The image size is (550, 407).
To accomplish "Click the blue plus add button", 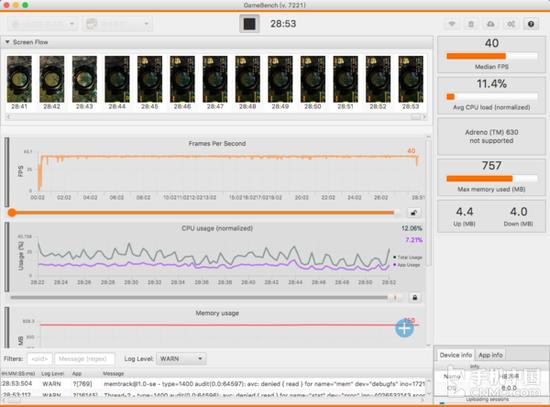I will tap(404, 328).
